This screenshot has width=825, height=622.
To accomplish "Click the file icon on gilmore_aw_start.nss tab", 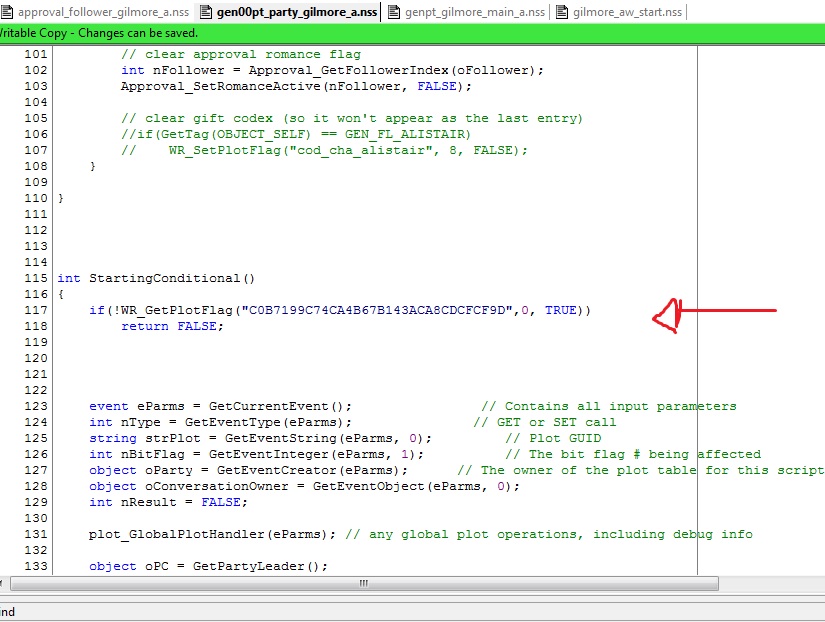I will 561,12.
